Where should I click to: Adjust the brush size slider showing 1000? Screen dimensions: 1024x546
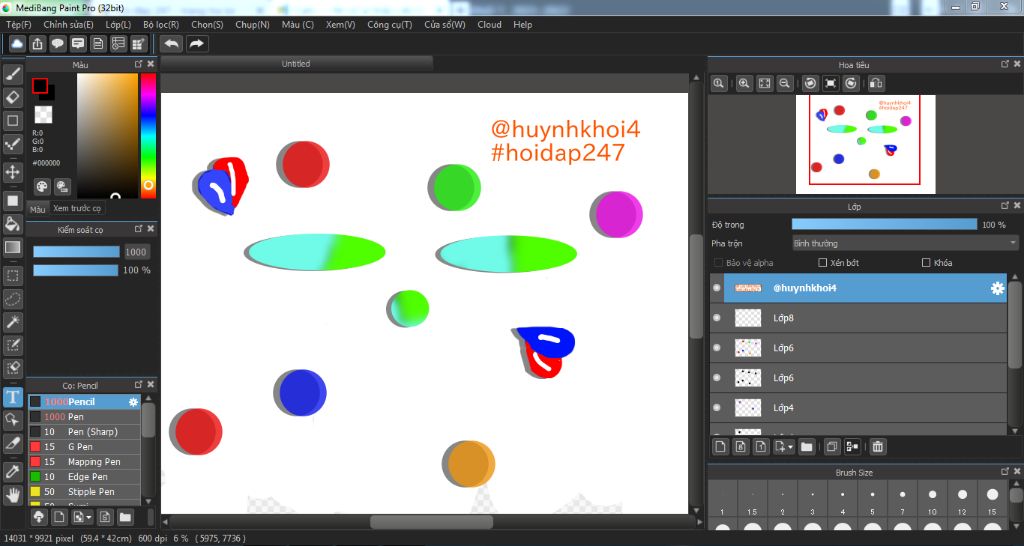[76, 251]
